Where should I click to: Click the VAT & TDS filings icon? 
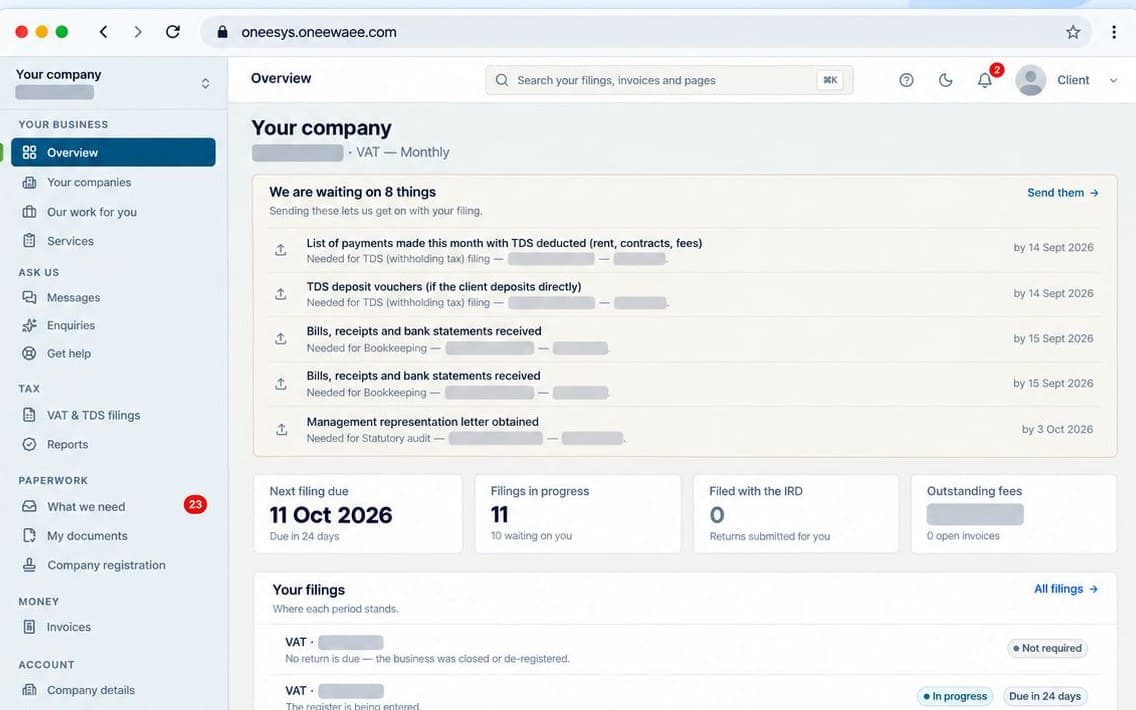(x=29, y=415)
